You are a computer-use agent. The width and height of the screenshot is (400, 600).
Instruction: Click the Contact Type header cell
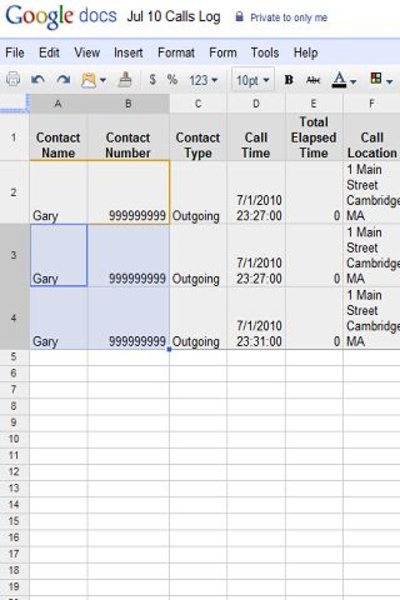(x=198, y=137)
